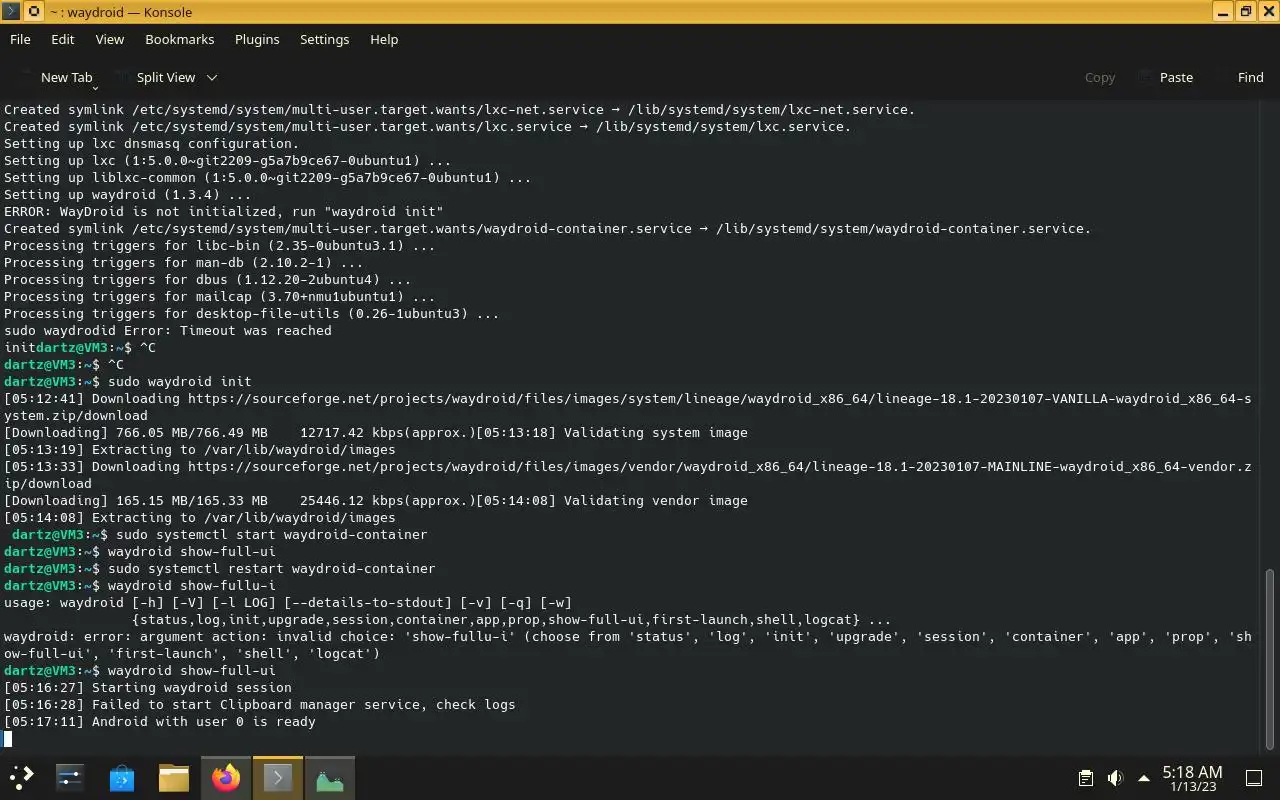Click the 'Android with user 0 is ready' line
1280x800 pixels.
click(160, 721)
